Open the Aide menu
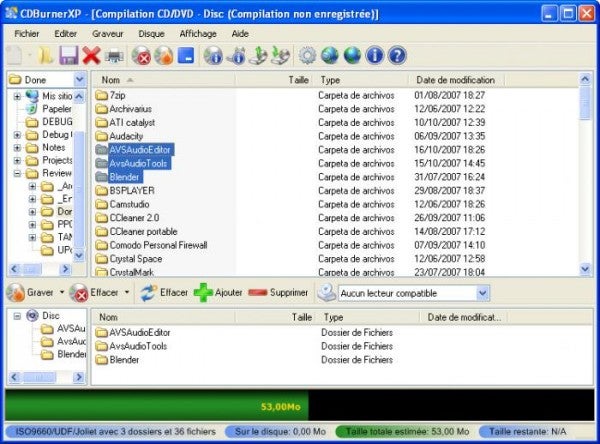600x444 pixels. 240,34
